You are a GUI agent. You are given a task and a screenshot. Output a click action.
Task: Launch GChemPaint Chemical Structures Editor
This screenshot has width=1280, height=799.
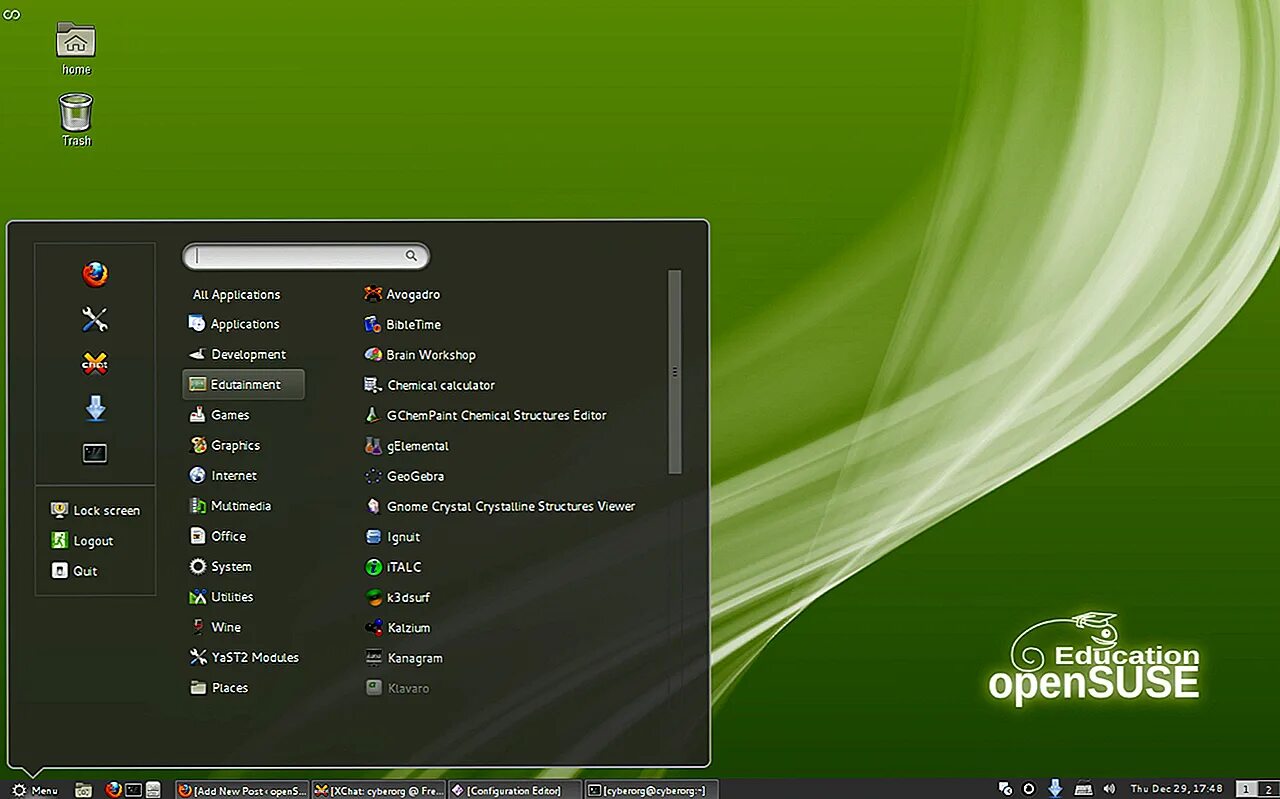pos(484,415)
